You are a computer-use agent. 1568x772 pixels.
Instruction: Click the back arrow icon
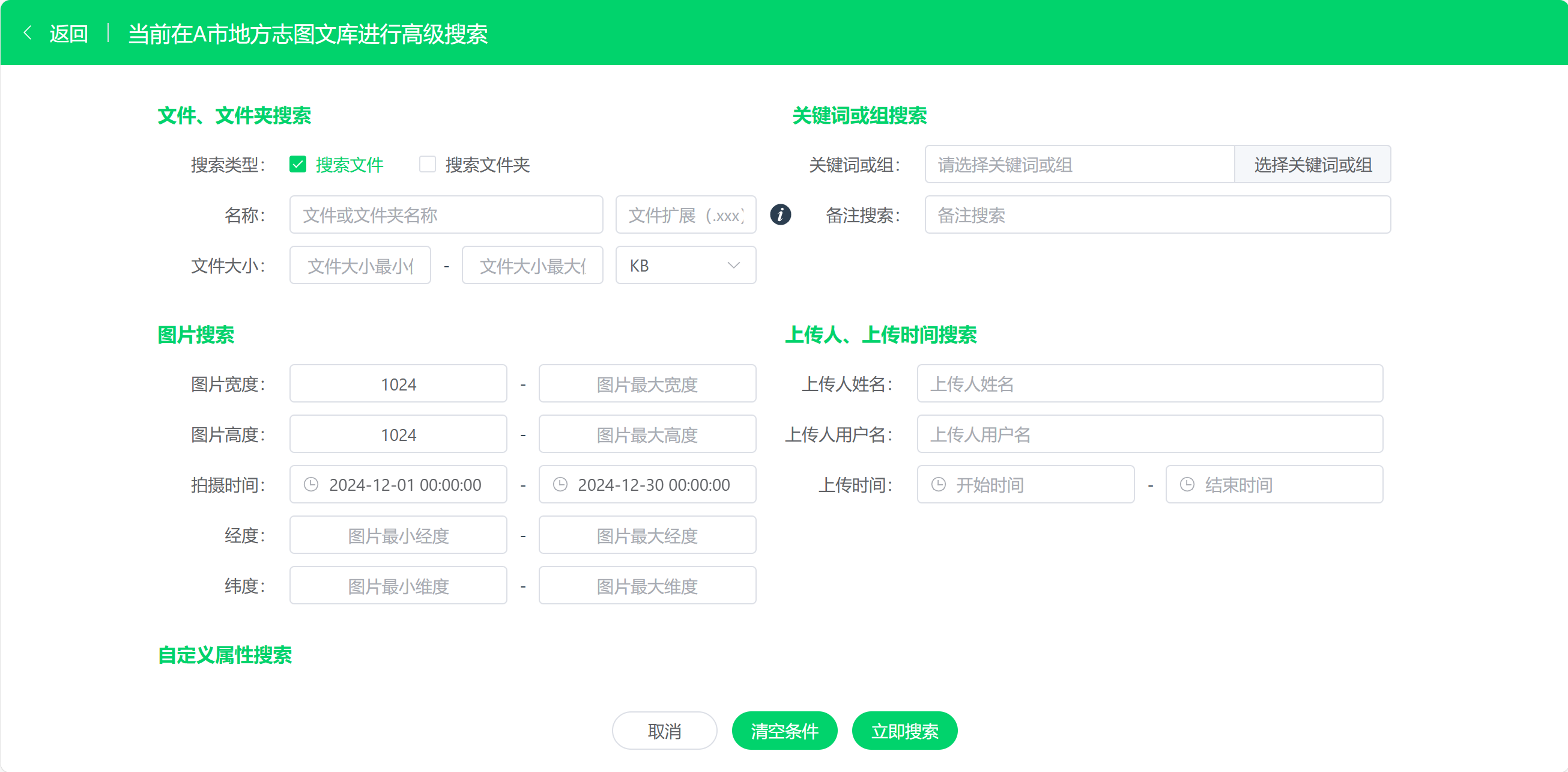pyautogui.click(x=28, y=33)
